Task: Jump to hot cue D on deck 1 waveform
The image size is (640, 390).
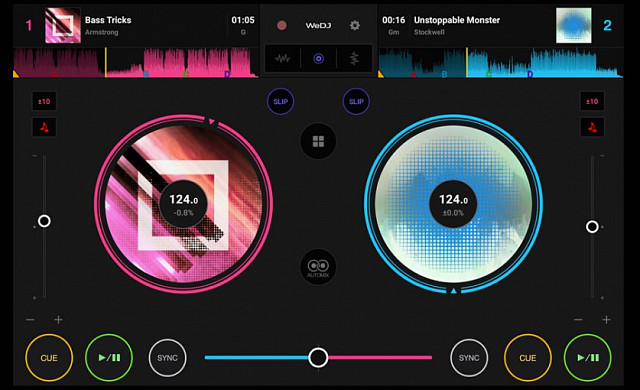Action: [227, 74]
